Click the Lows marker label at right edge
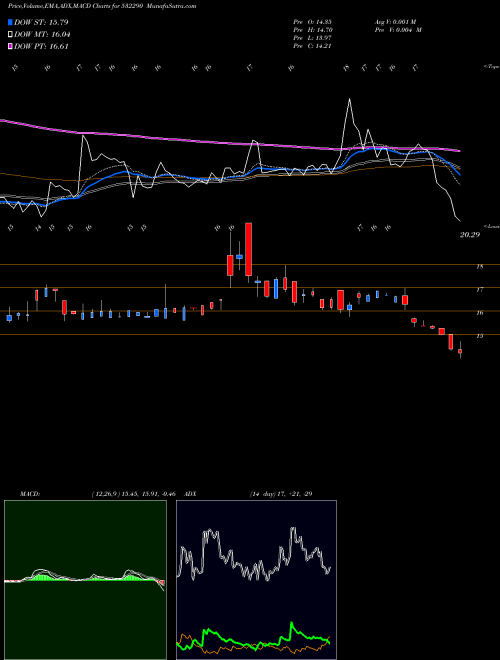 (x=492, y=226)
